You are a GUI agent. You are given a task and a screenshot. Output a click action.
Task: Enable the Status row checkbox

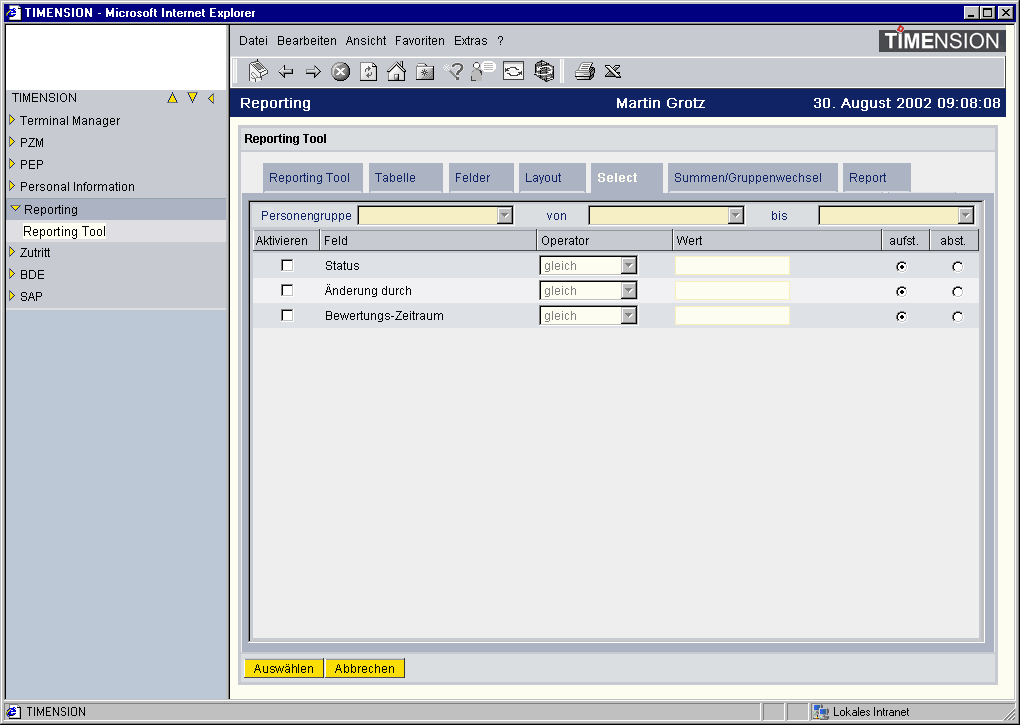[x=287, y=265]
